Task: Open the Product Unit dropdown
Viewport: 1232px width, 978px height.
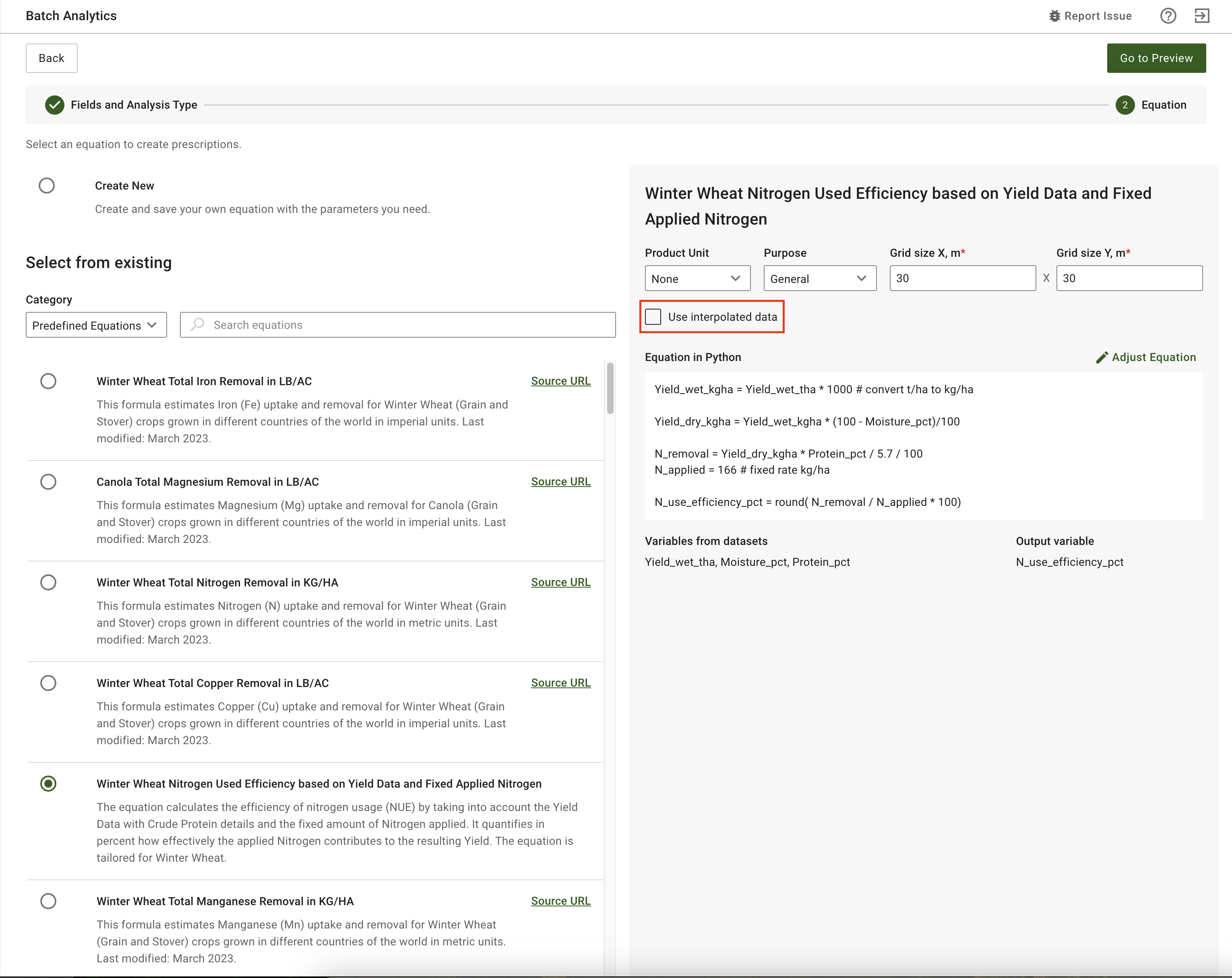Action: pos(697,278)
